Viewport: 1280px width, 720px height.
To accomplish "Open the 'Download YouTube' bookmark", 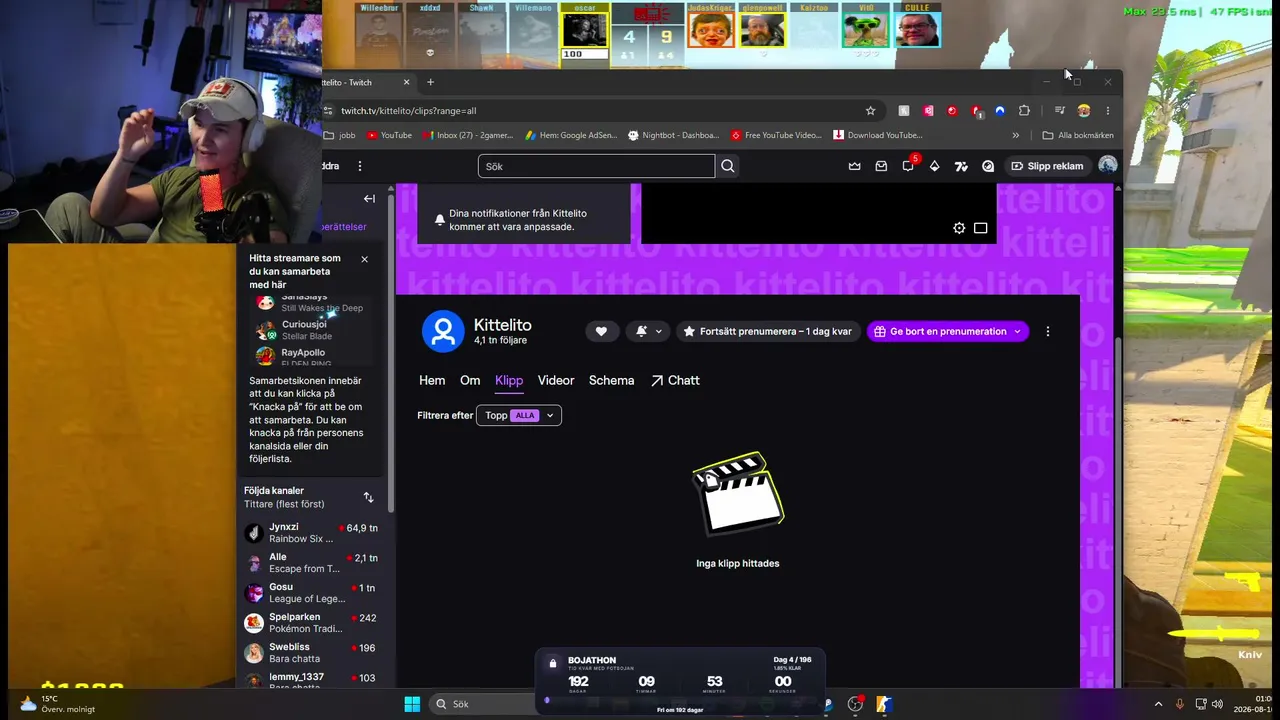I will 879,135.
